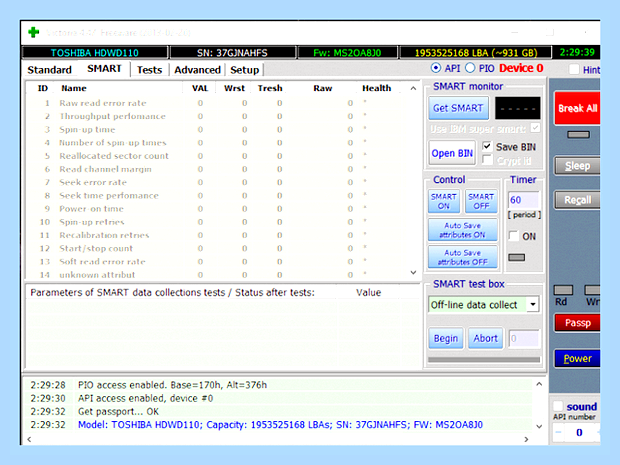Click the SN: 37GJNAHFS serial field
The image size is (620, 465).
[232, 53]
